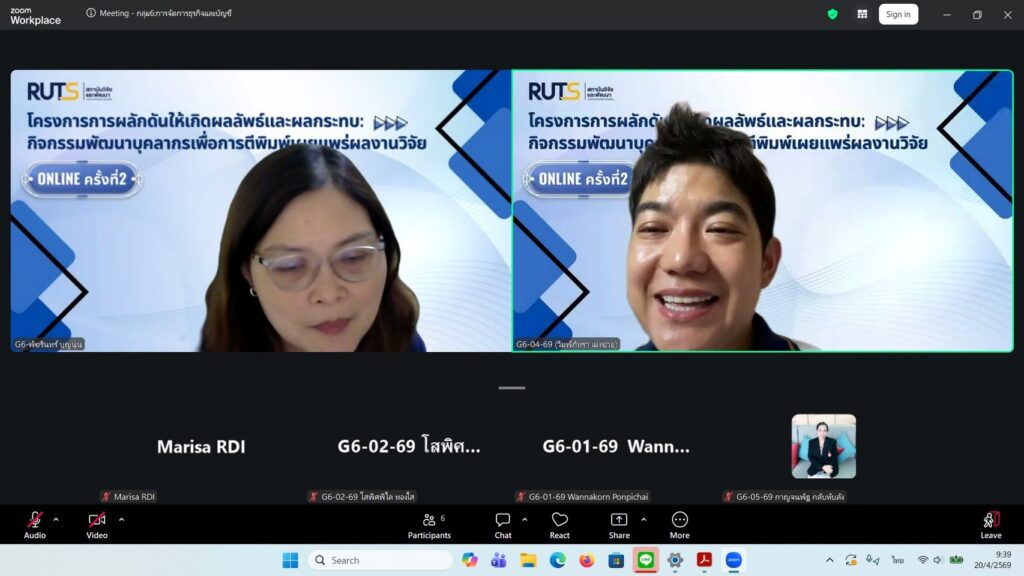
Task: Click the gallery divider handle bar
Action: click(x=512, y=388)
